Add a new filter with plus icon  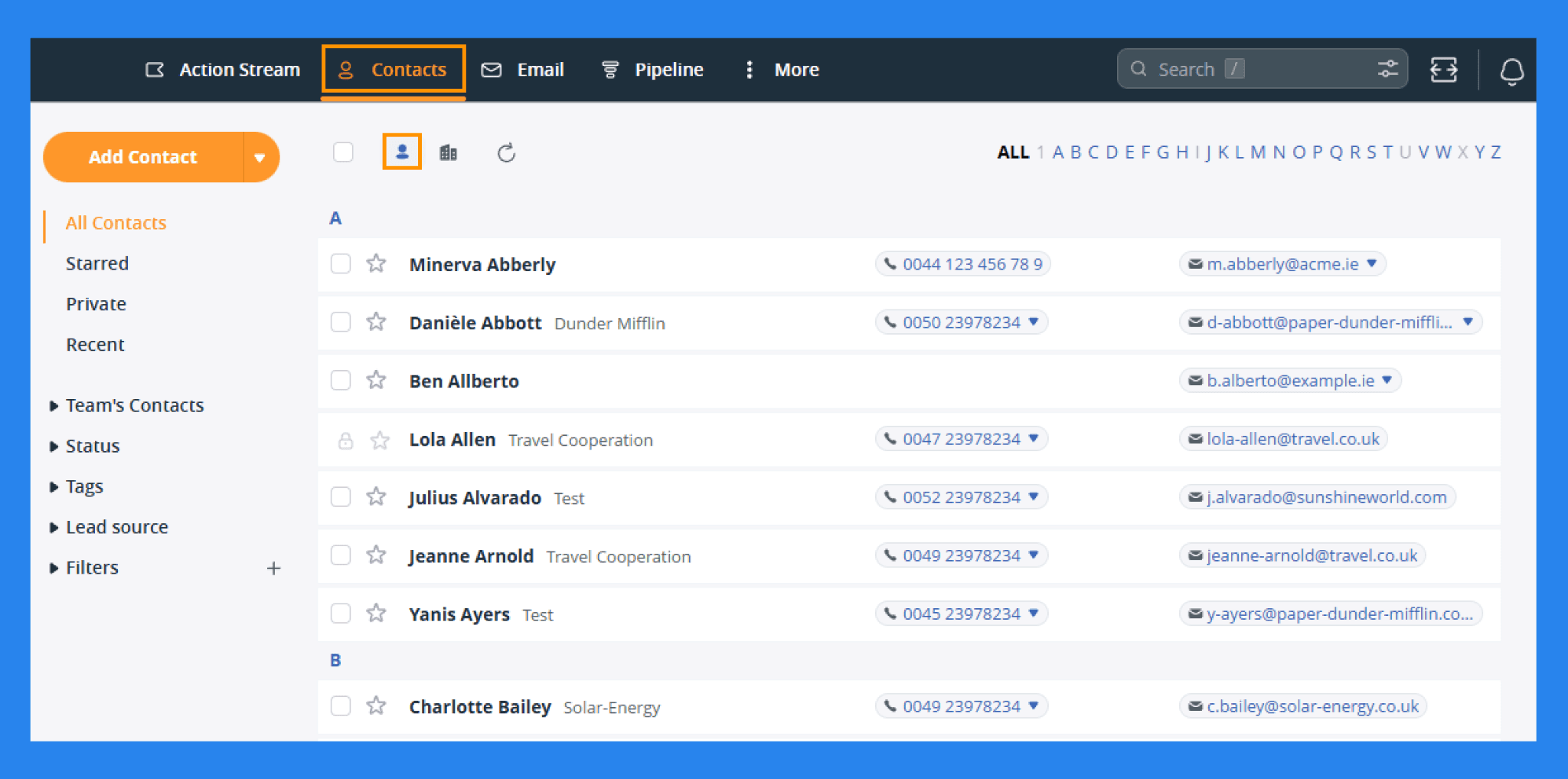pyautogui.click(x=273, y=568)
